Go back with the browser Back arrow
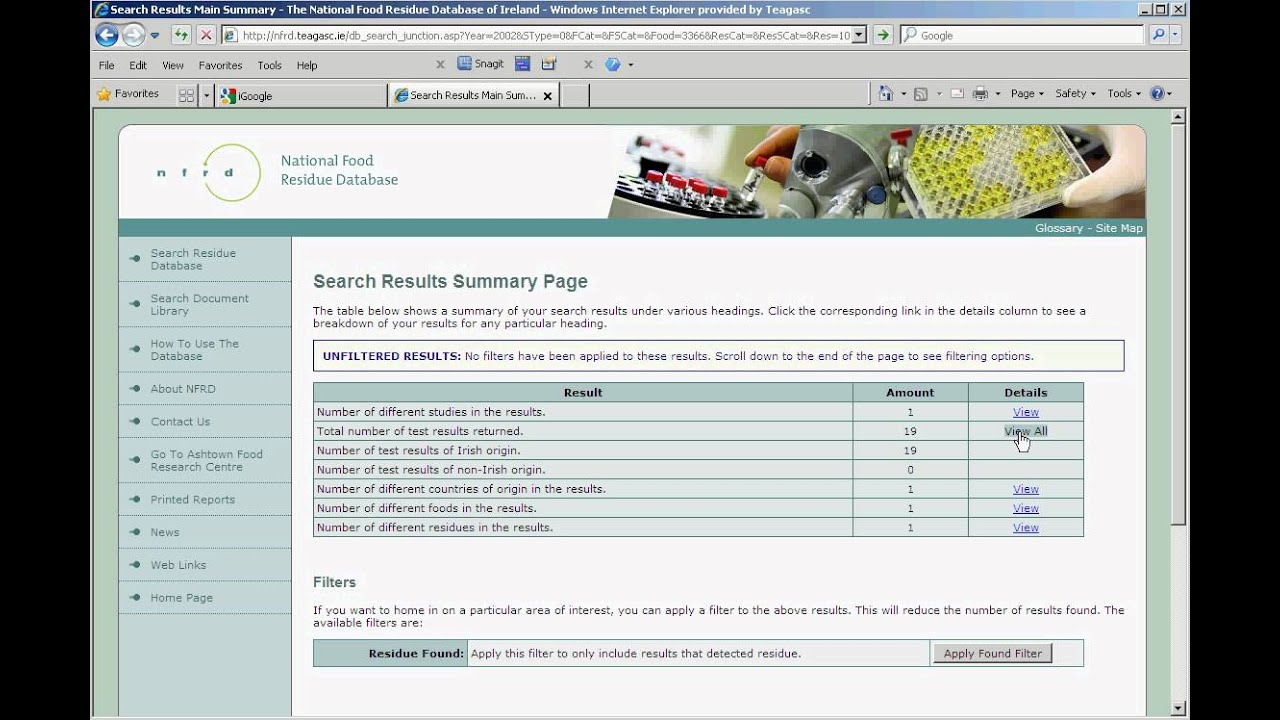 (x=107, y=35)
